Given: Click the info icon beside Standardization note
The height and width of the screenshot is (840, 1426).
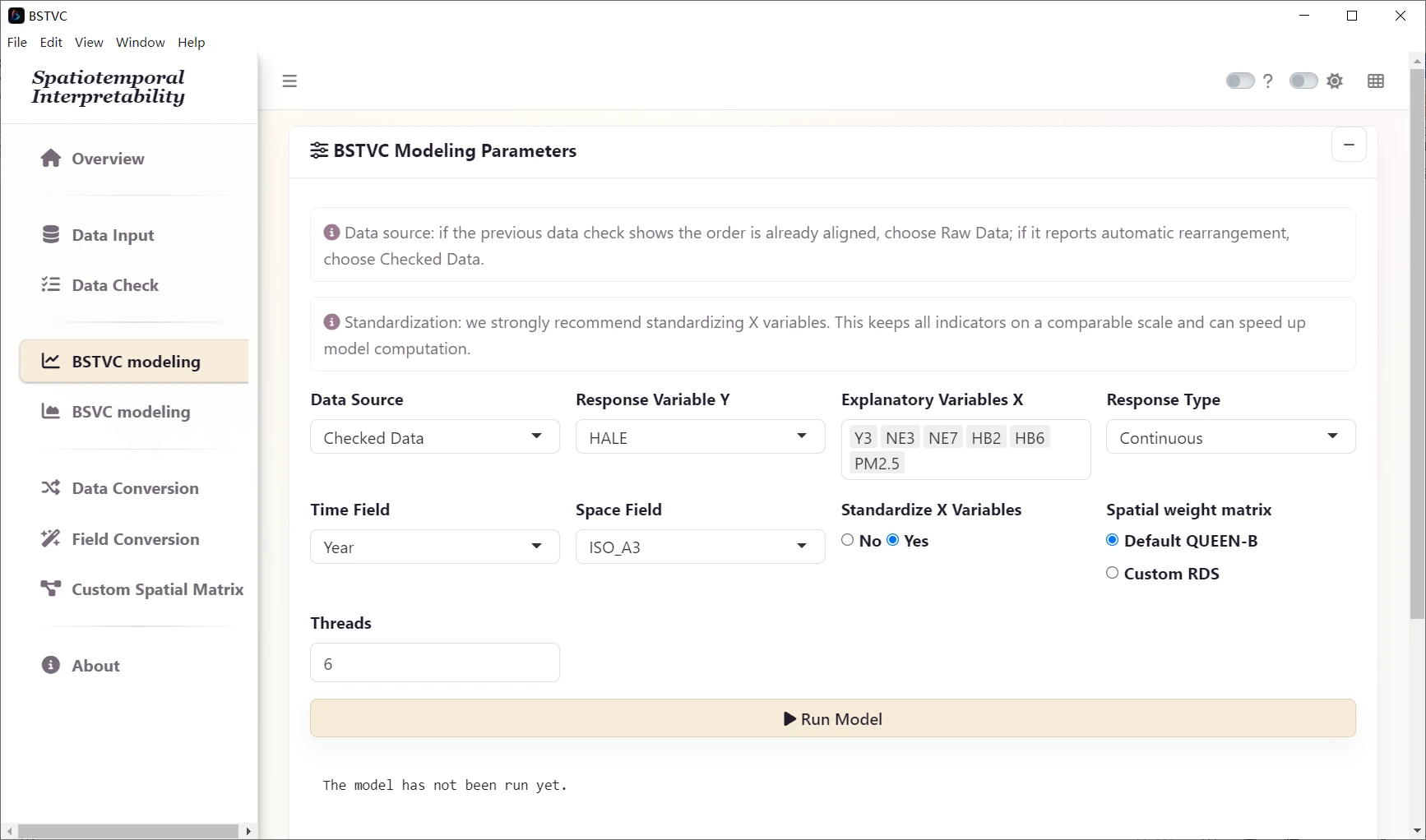Looking at the screenshot, I should [x=331, y=322].
